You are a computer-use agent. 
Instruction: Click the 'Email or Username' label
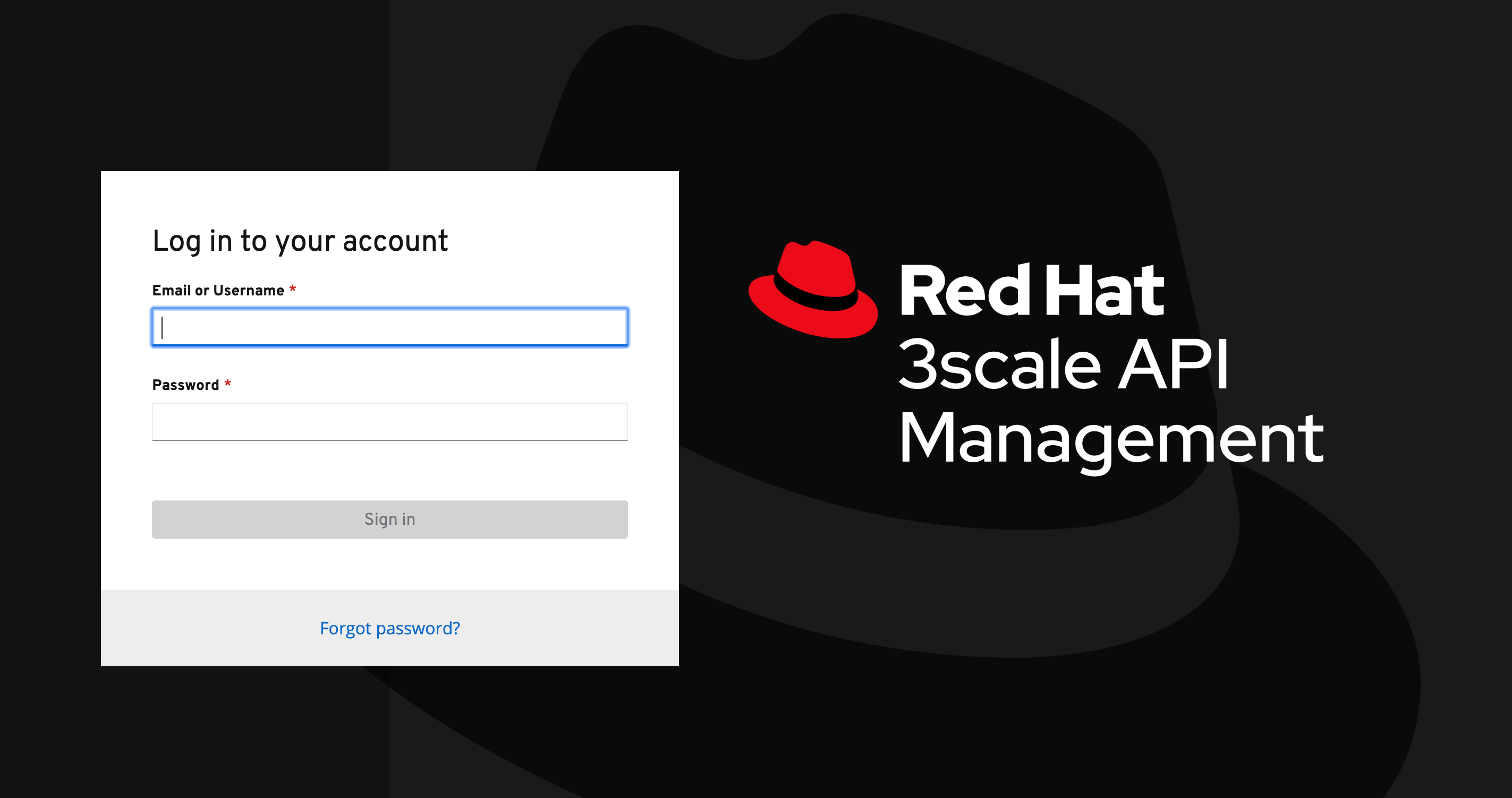point(218,291)
